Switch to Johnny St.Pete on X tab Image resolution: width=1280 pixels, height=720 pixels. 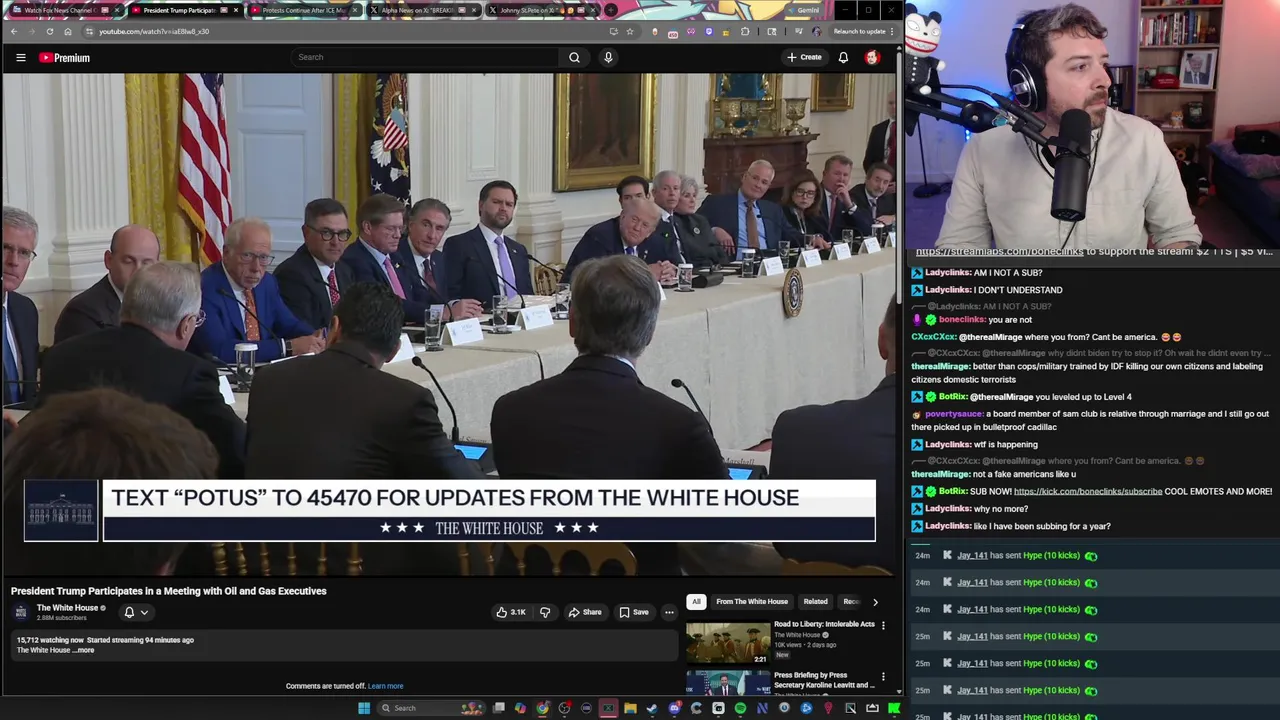pyautogui.click(x=541, y=10)
